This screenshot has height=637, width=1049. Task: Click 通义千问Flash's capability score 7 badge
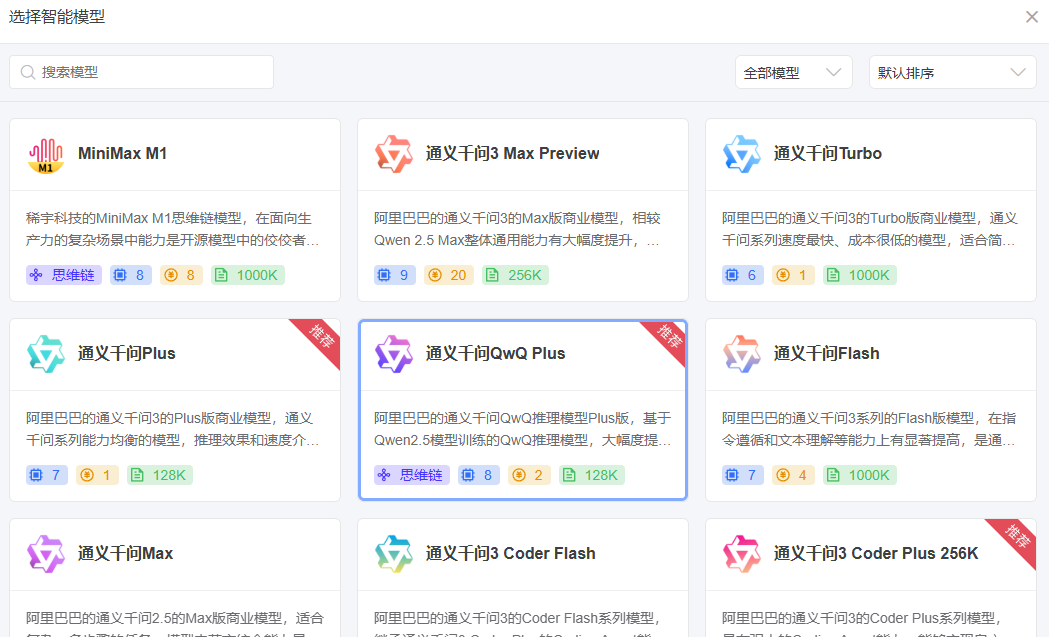743,475
